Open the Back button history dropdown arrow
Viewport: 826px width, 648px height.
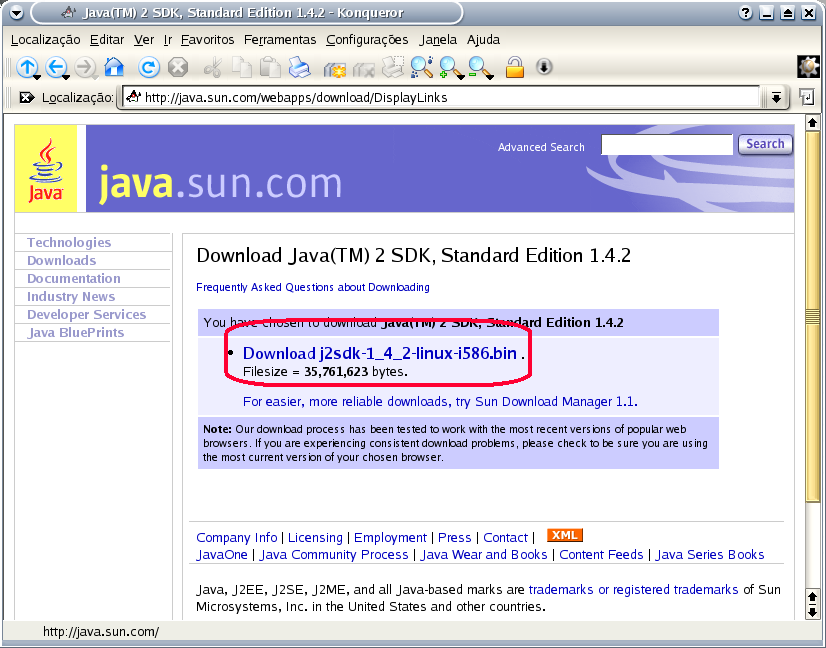tap(66, 77)
